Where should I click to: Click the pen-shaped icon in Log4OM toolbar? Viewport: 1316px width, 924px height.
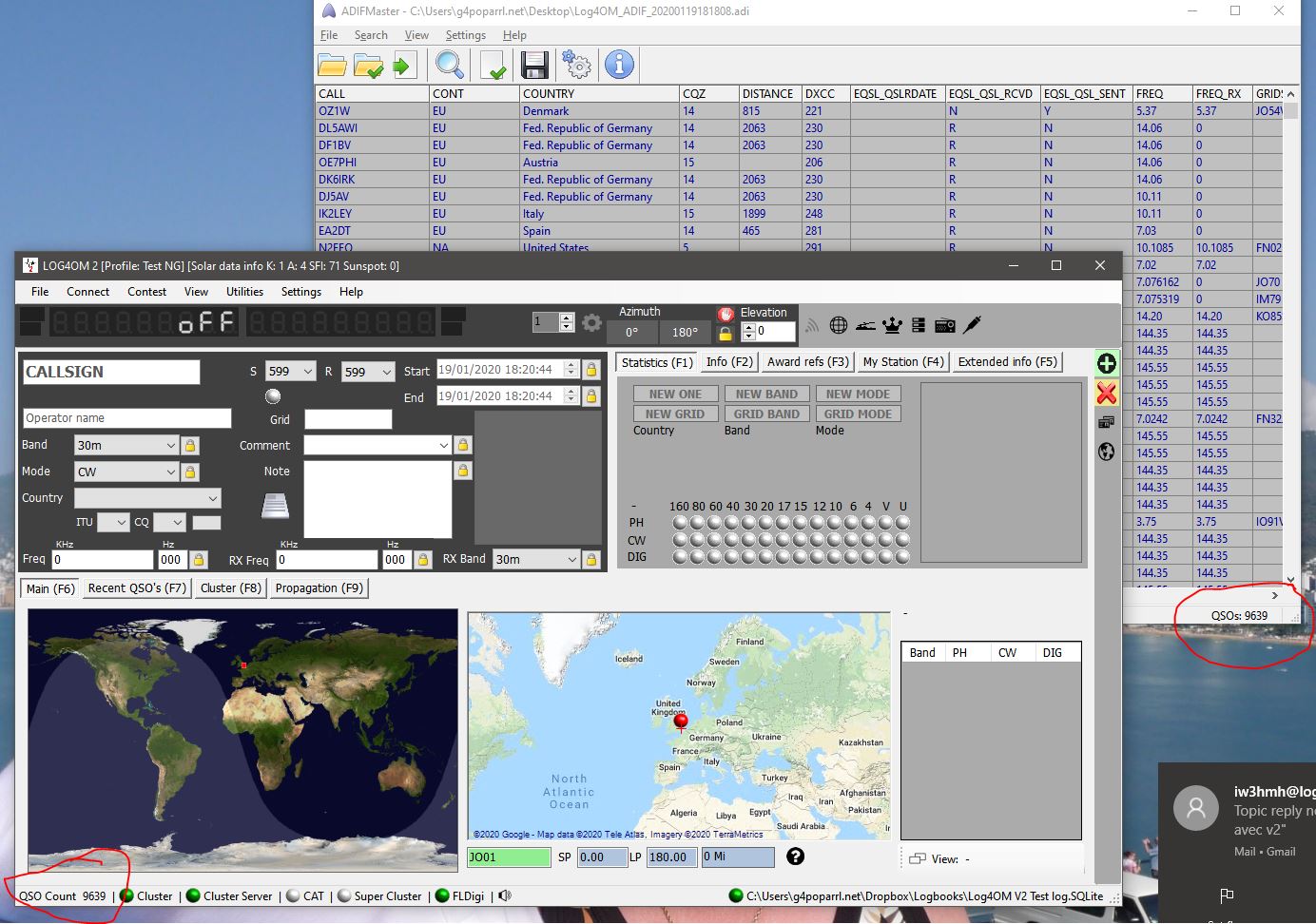(972, 325)
